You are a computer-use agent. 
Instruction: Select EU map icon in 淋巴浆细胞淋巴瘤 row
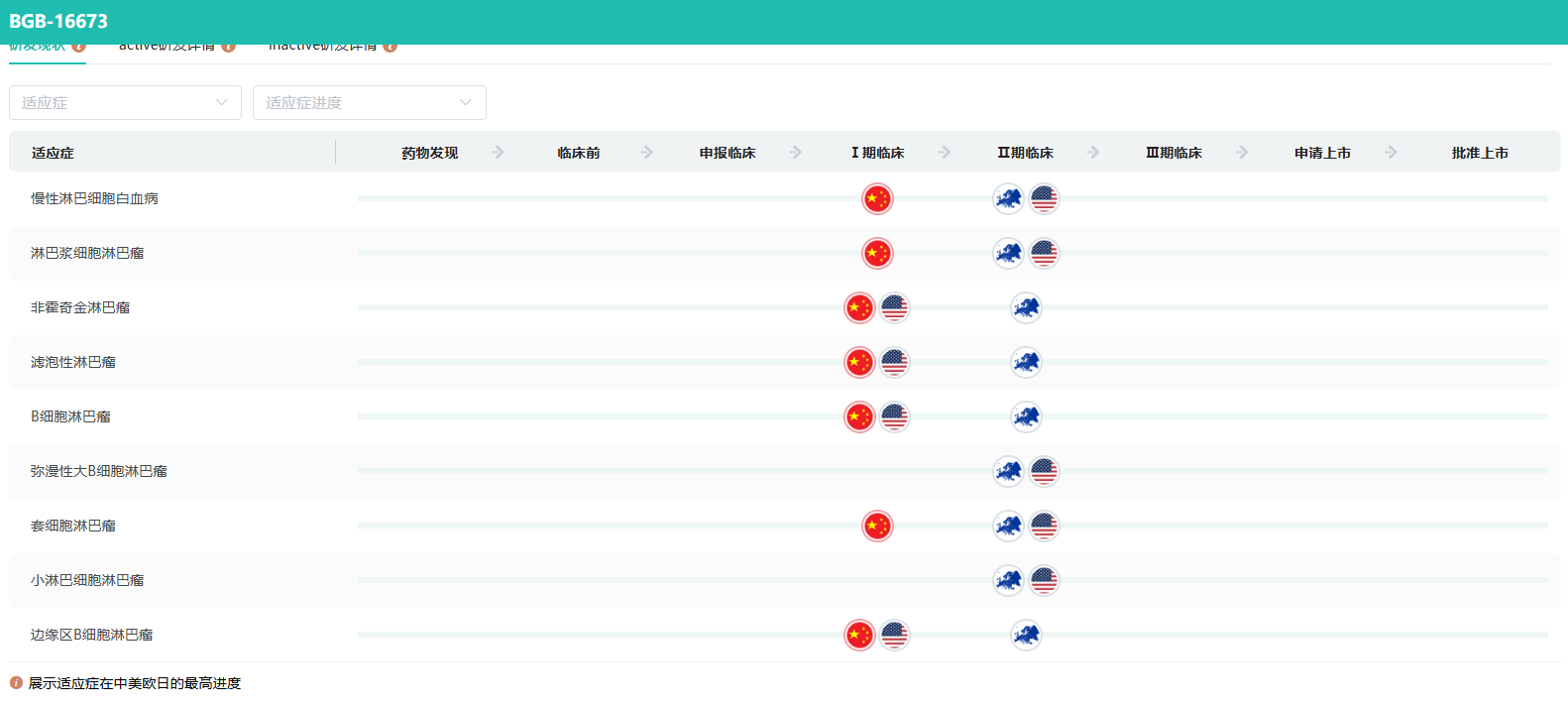coord(1008,253)
